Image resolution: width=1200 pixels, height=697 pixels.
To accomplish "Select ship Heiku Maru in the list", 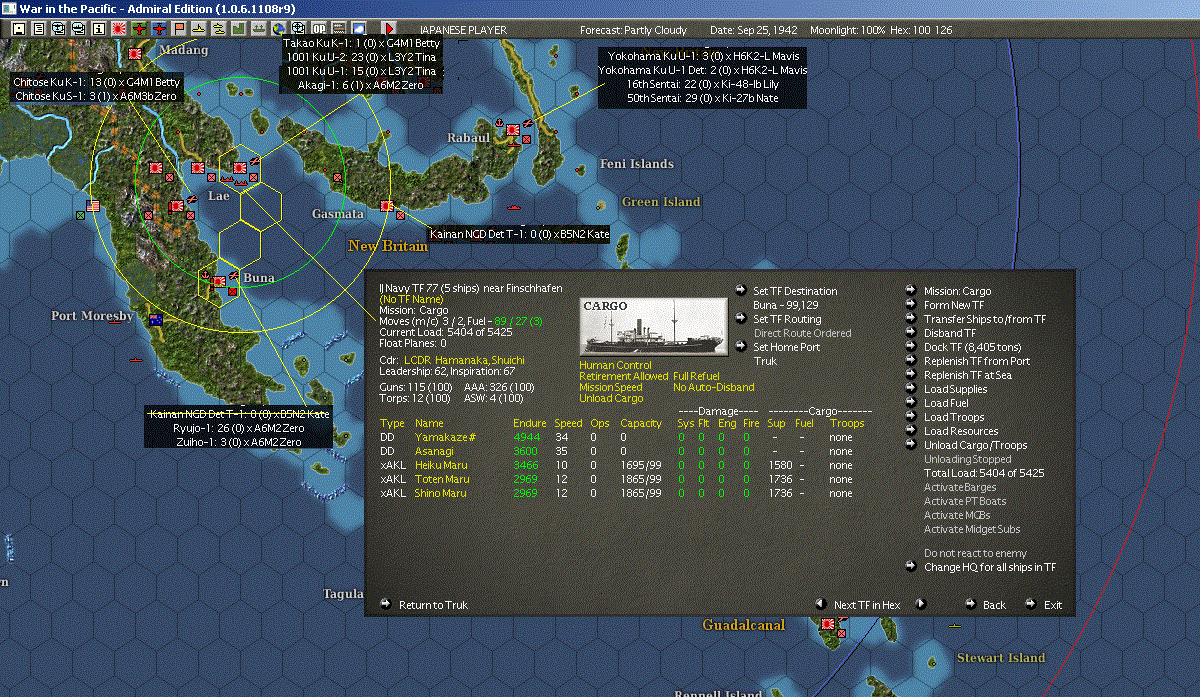I will [441, 465].
